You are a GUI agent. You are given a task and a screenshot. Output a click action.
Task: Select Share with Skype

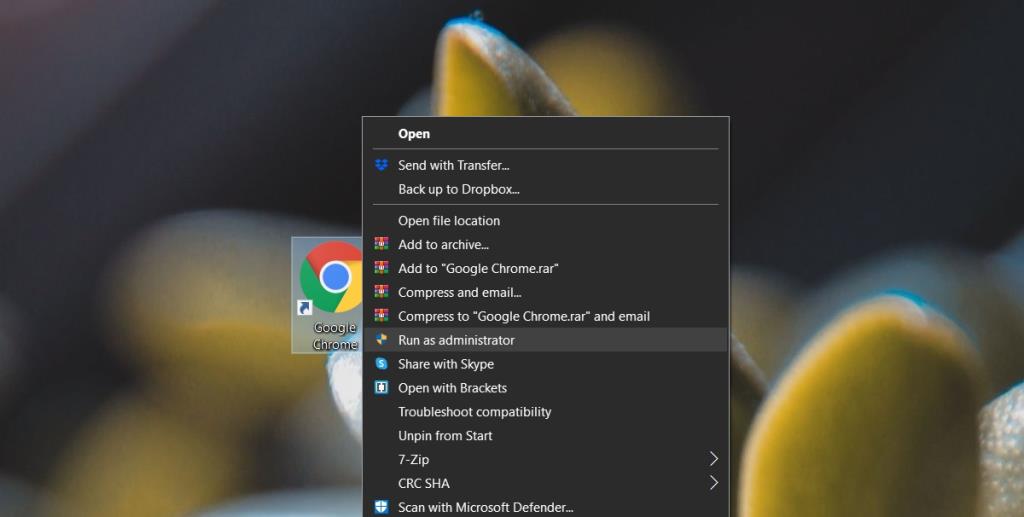(x=546, y=364)
